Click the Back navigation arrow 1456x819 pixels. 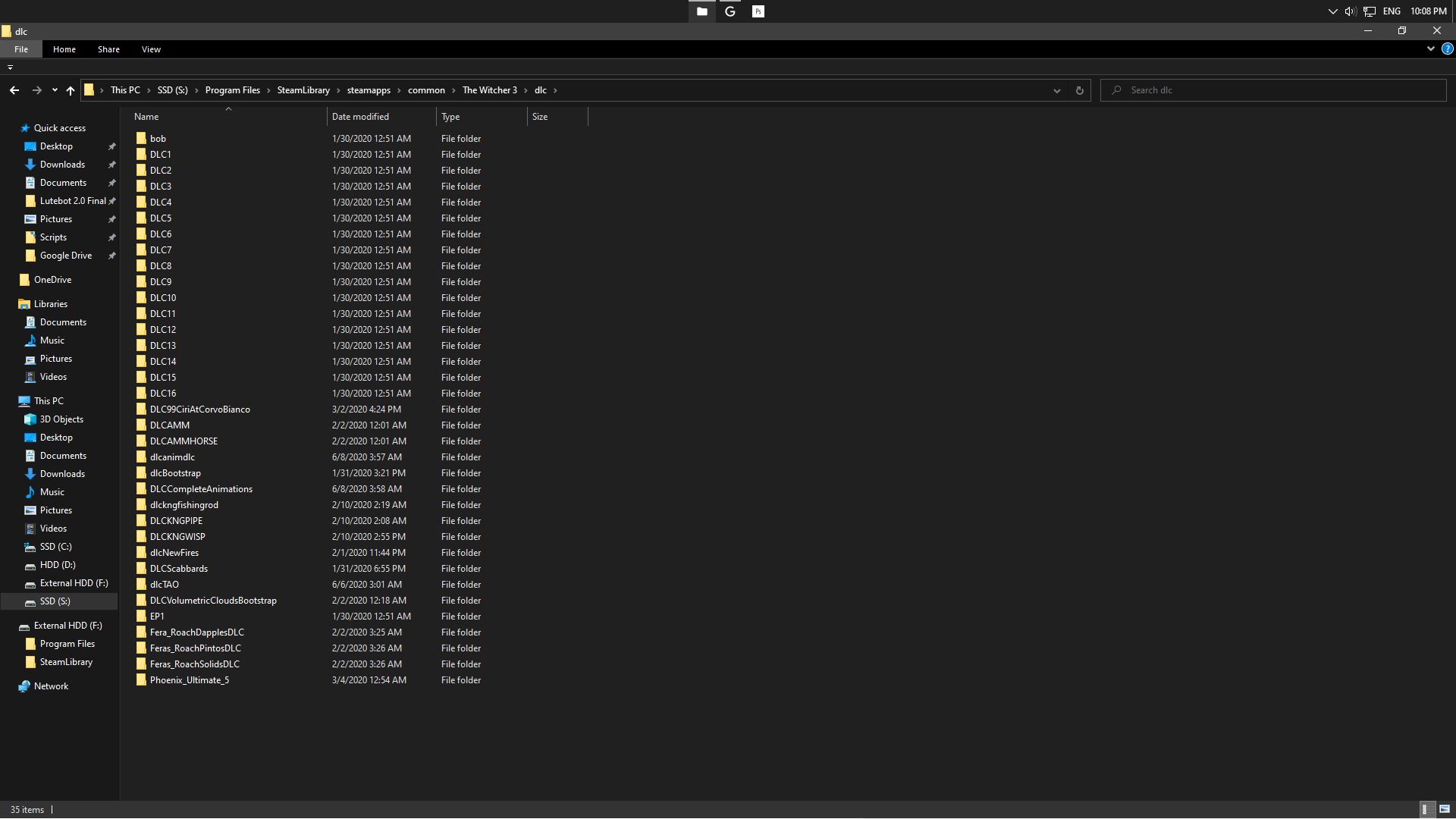click(14, 90)
